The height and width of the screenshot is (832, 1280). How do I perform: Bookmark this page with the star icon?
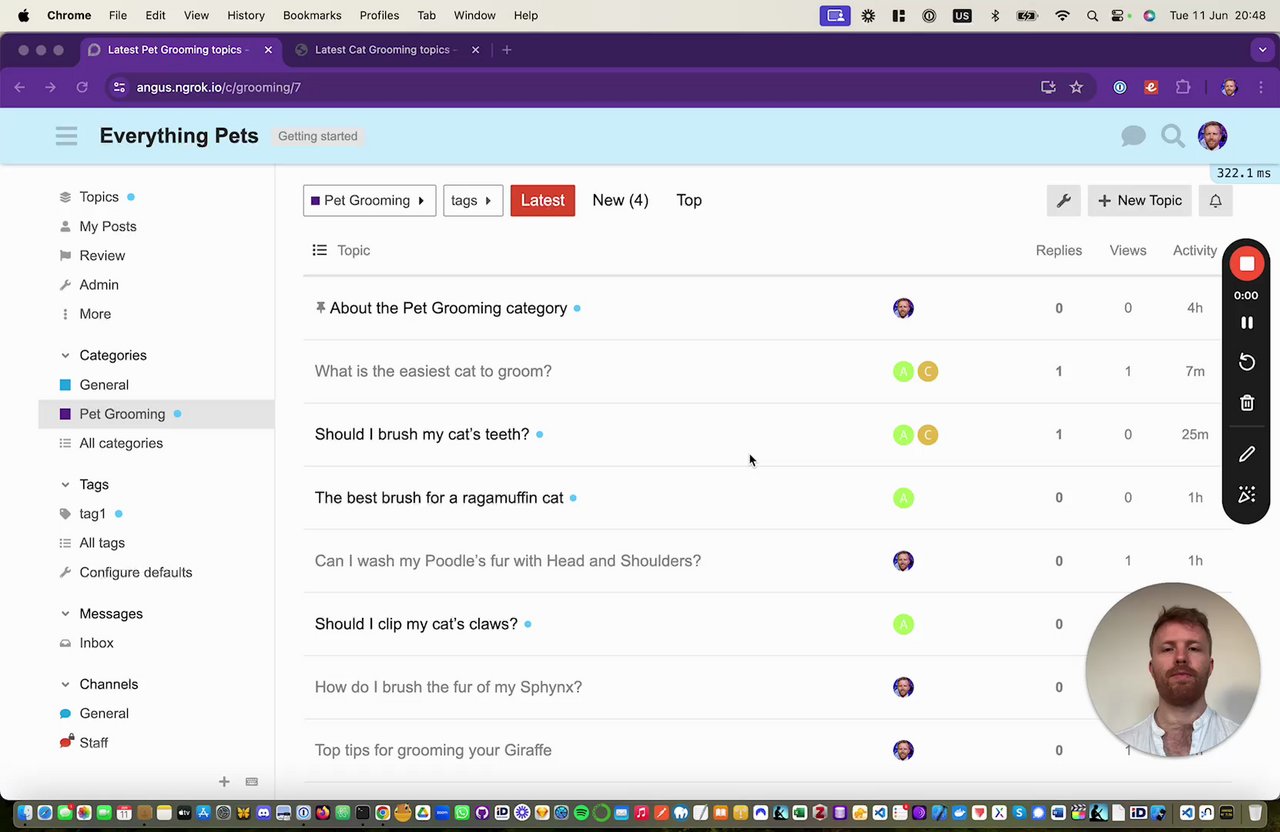click(1076, 87)
